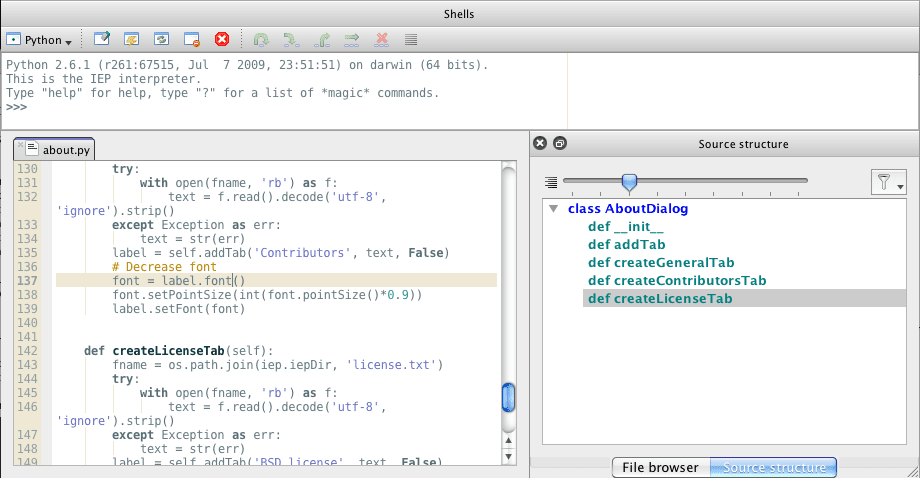Click the outline level slider handle
920x478 pixels.
(x=629, y=183)
